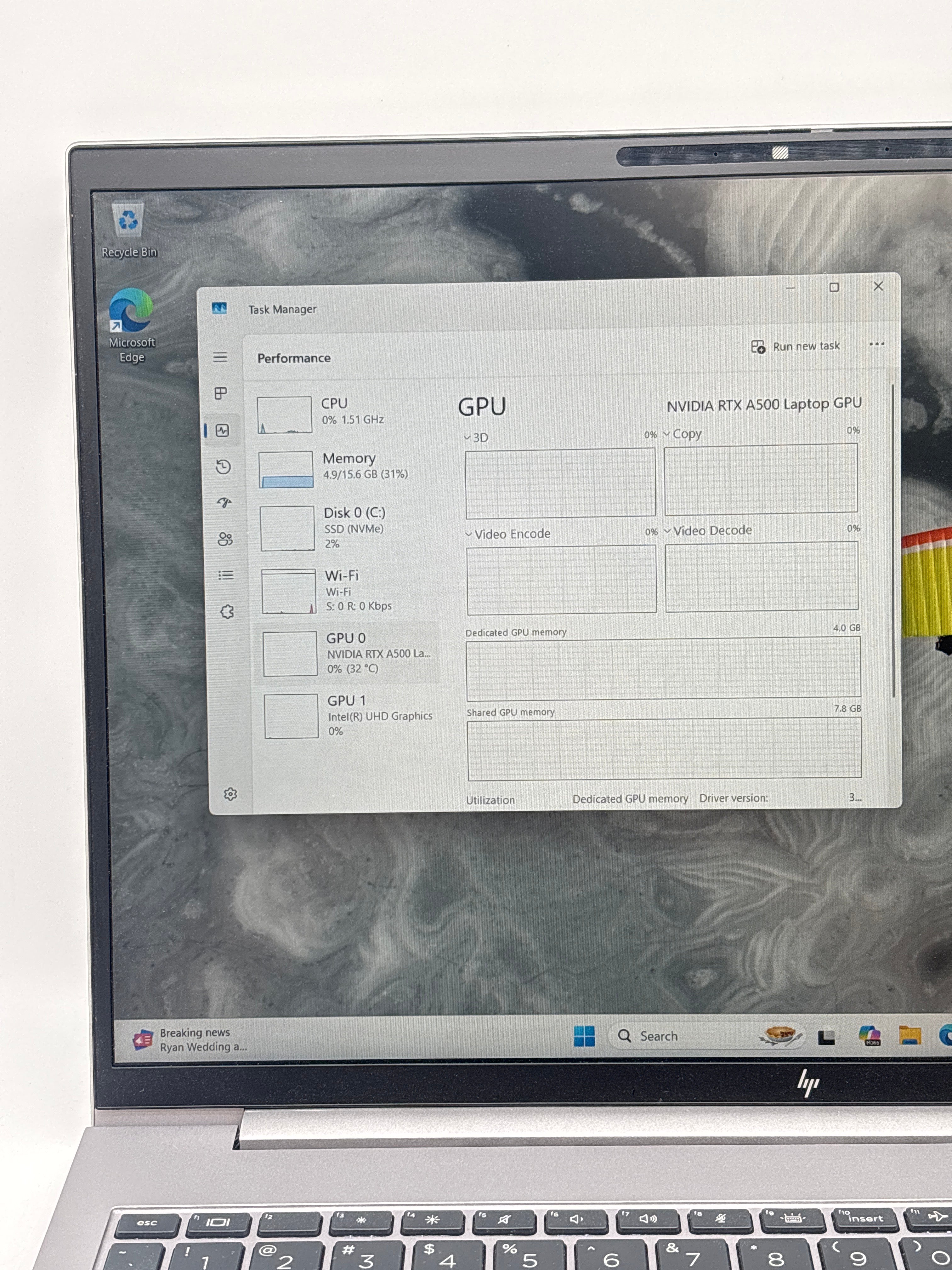The image size is (952, 1270).
Task: Maximize the Task Manager window
Action: click(834, 287)
